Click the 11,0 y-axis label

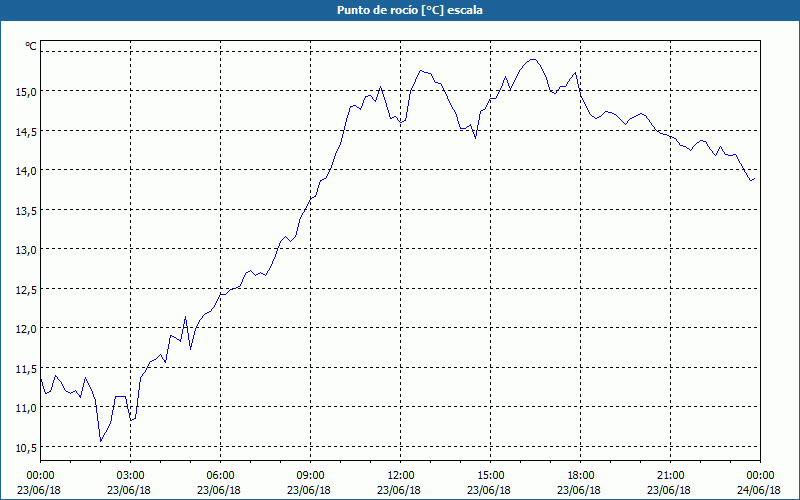pyautogui.click(x=27, y=408)
